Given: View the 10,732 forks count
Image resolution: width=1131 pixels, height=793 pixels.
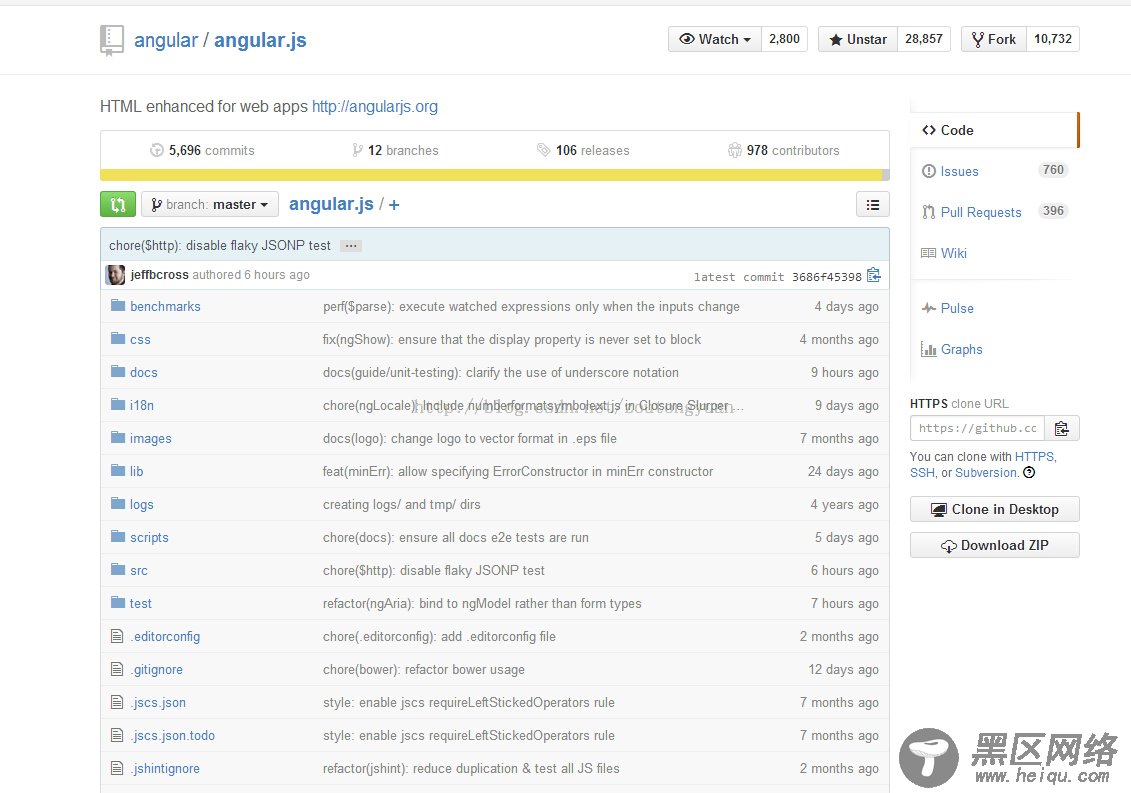Looking at the screenshot, I should click(1052, 39).
